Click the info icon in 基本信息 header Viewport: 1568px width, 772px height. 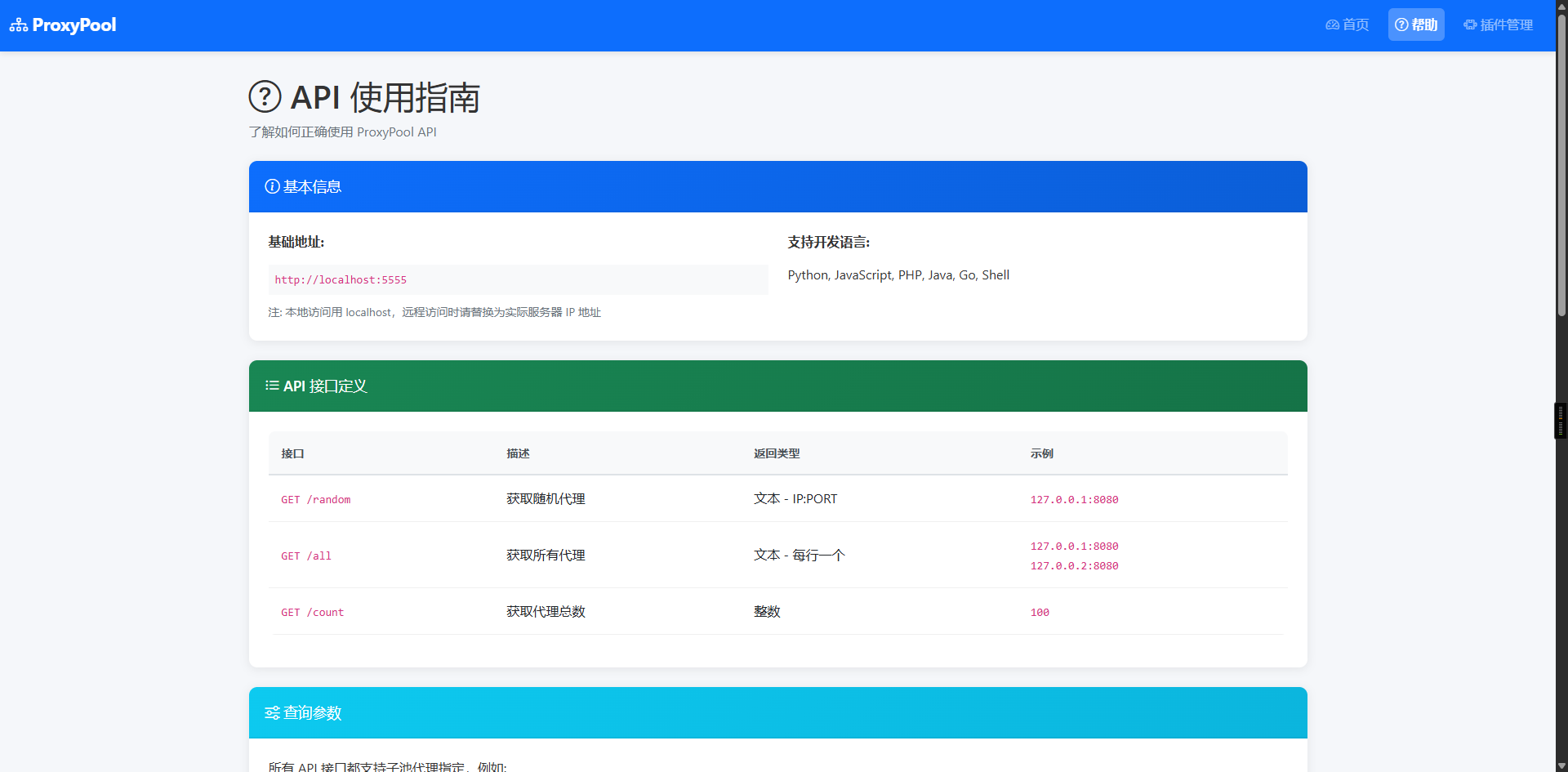pos(272,186)
